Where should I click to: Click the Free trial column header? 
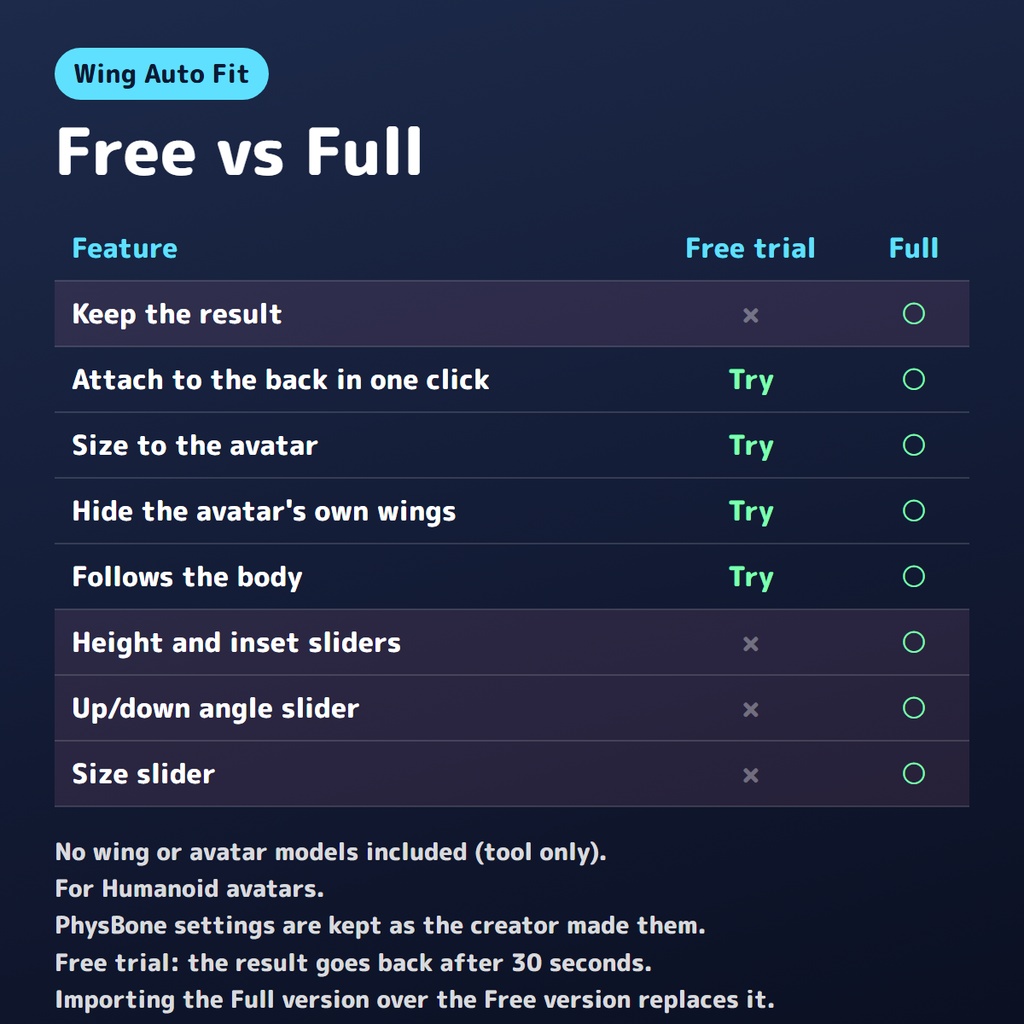[x=750, y=248]
